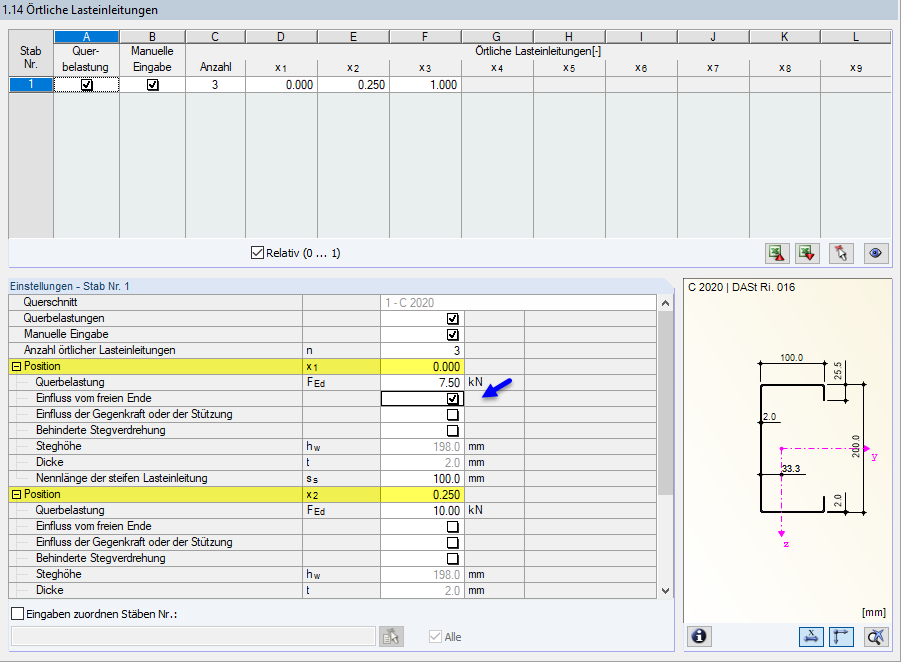Click the settings list scrollbar thumb

[x=665, y=402]
